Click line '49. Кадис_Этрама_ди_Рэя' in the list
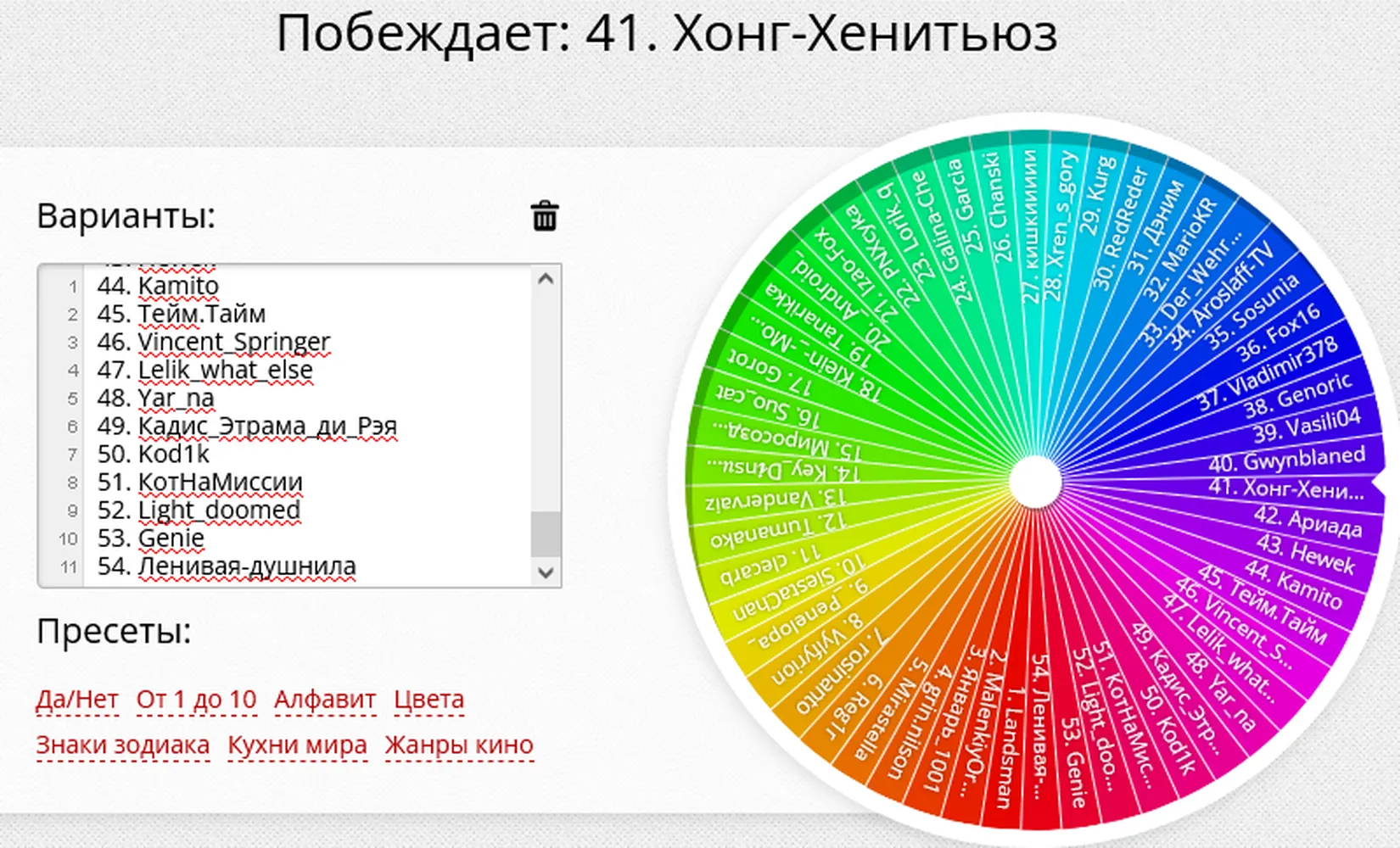 click(x=247, y=426)
